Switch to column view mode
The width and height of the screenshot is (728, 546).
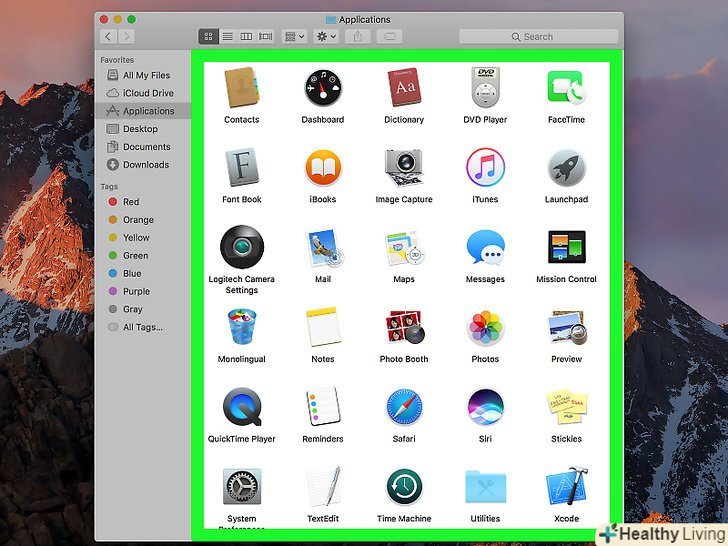pyautogui.click(x=246, y=36)
